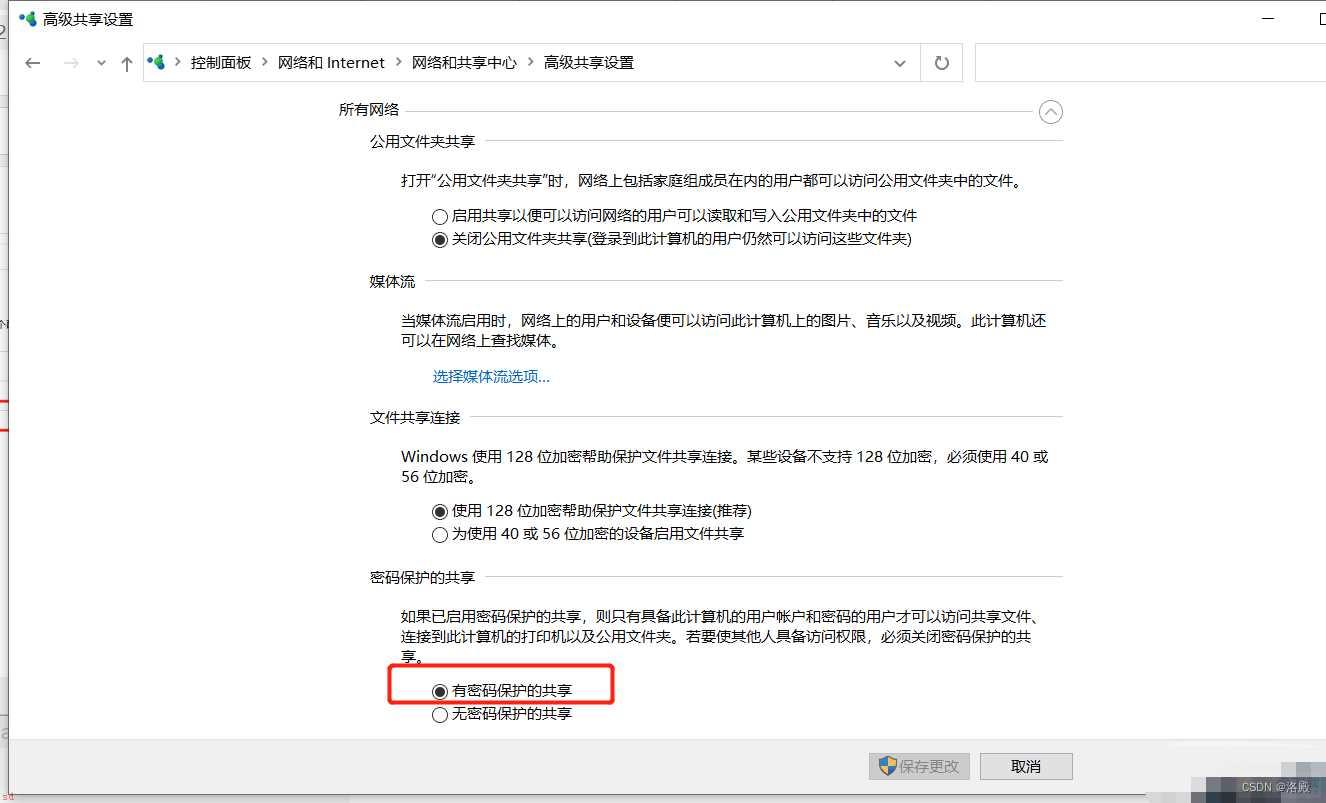Click the back navigation arrow
Image resolution: width=1326 pixels, height=803 pixels.
tap(33, 63)
